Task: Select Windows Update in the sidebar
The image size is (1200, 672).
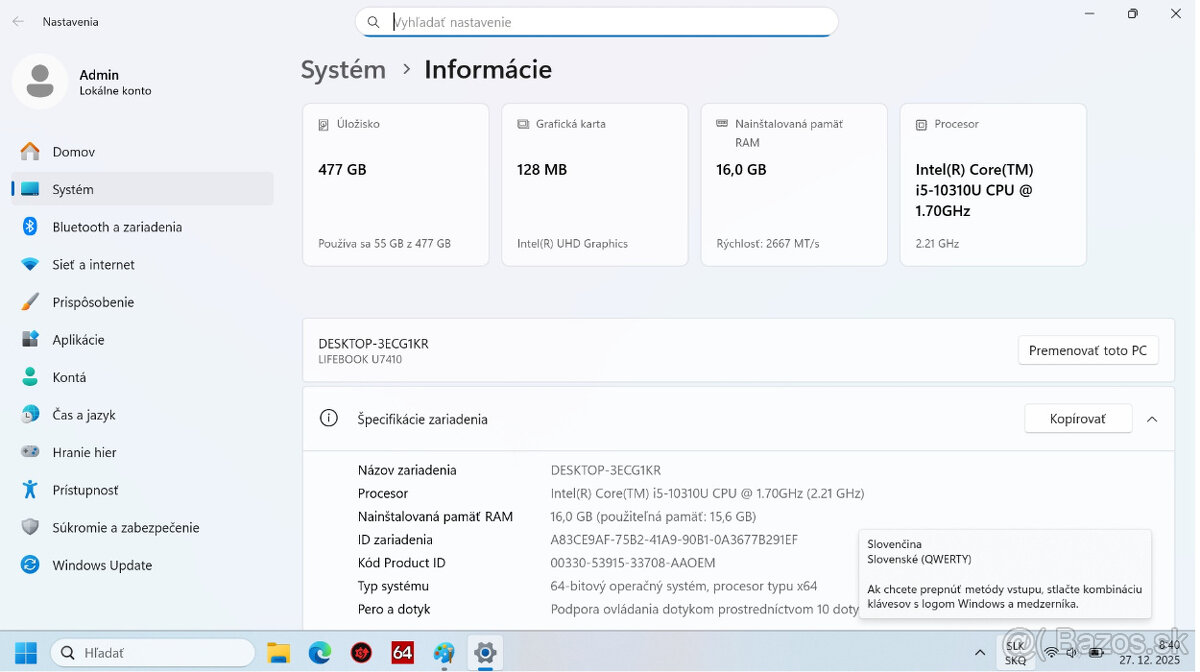Action: click(x=101, y=565)
